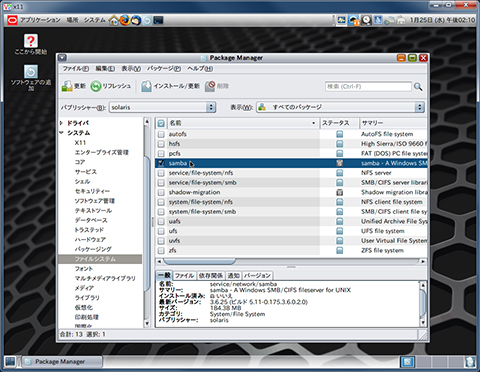Click the details pane vertical scrollbar
This screenshot has width=480, height=372.
[x=423, y=304]
